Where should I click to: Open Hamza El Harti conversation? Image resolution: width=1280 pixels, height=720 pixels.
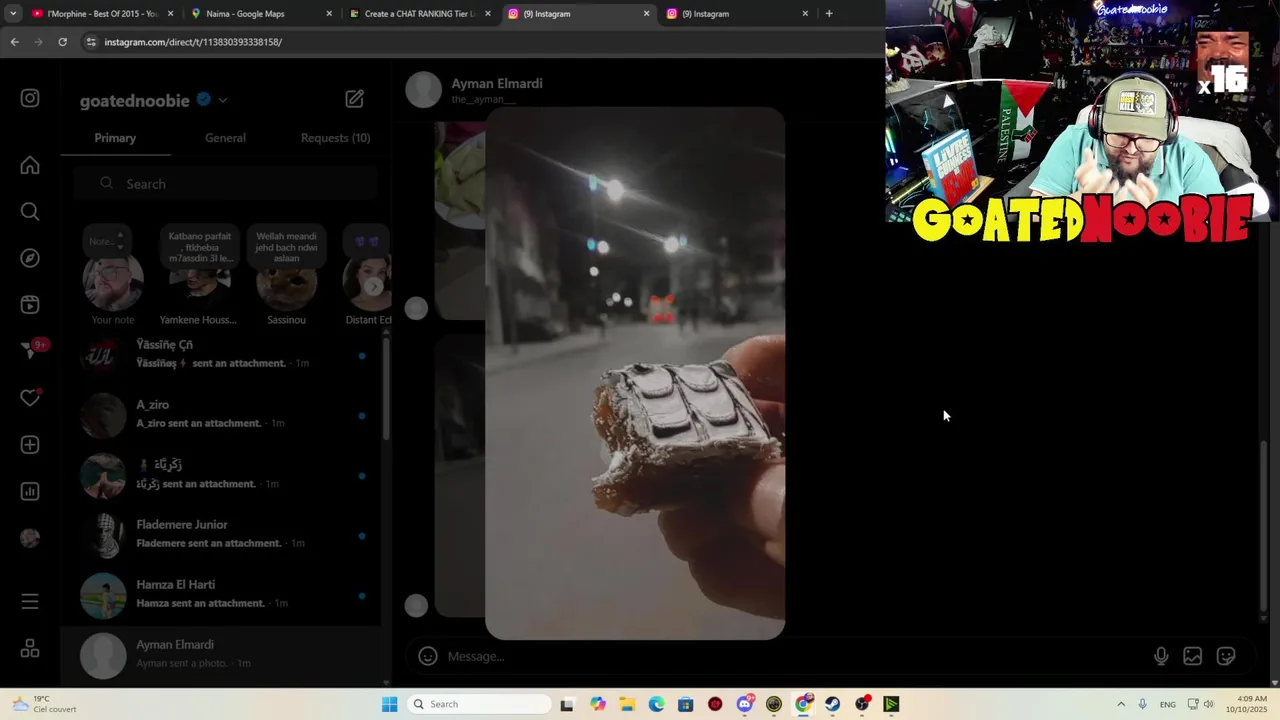click(x=220, y=594)
